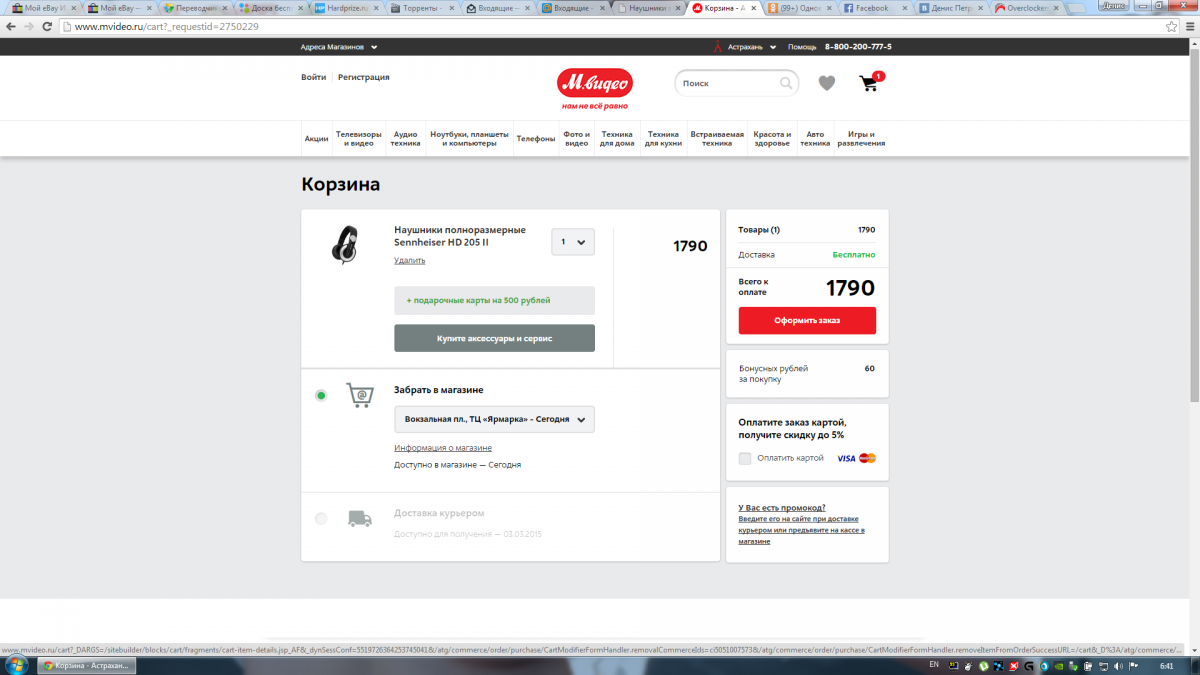Expand the 'Адреса Магазинов' dropdown

pyautogui.click(x=339, y=47)
